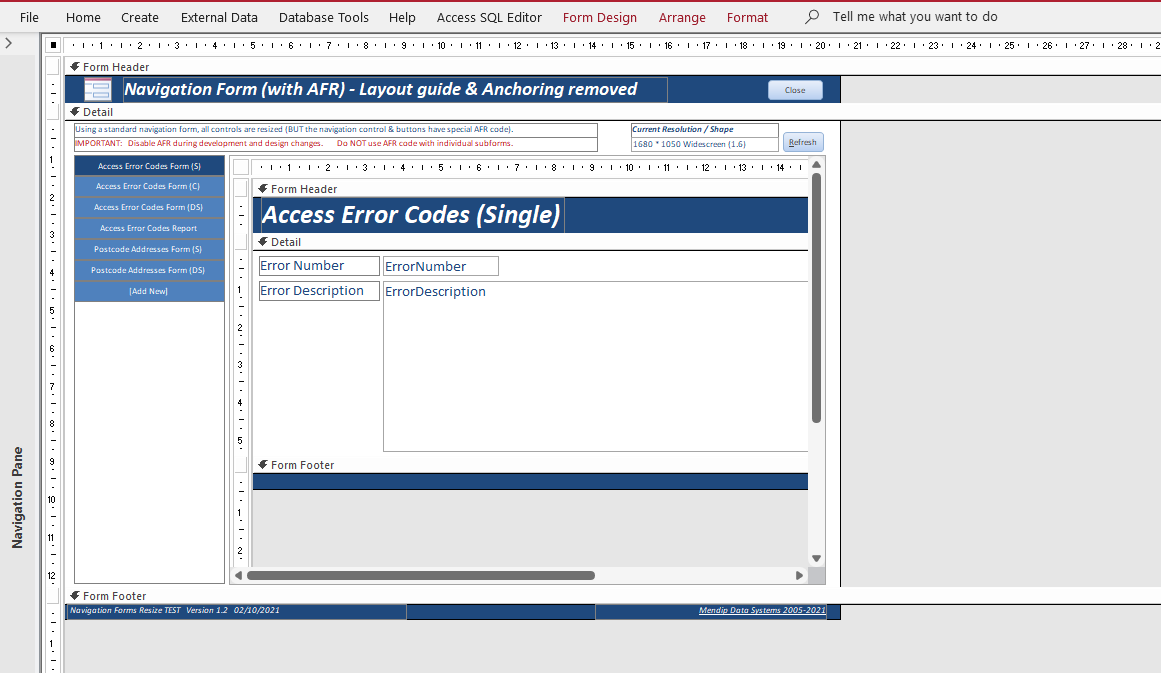Select the 'Access Error Codes (Single)' title label
Viewport: 1161px width, 673px height.
tap(412, 215)
